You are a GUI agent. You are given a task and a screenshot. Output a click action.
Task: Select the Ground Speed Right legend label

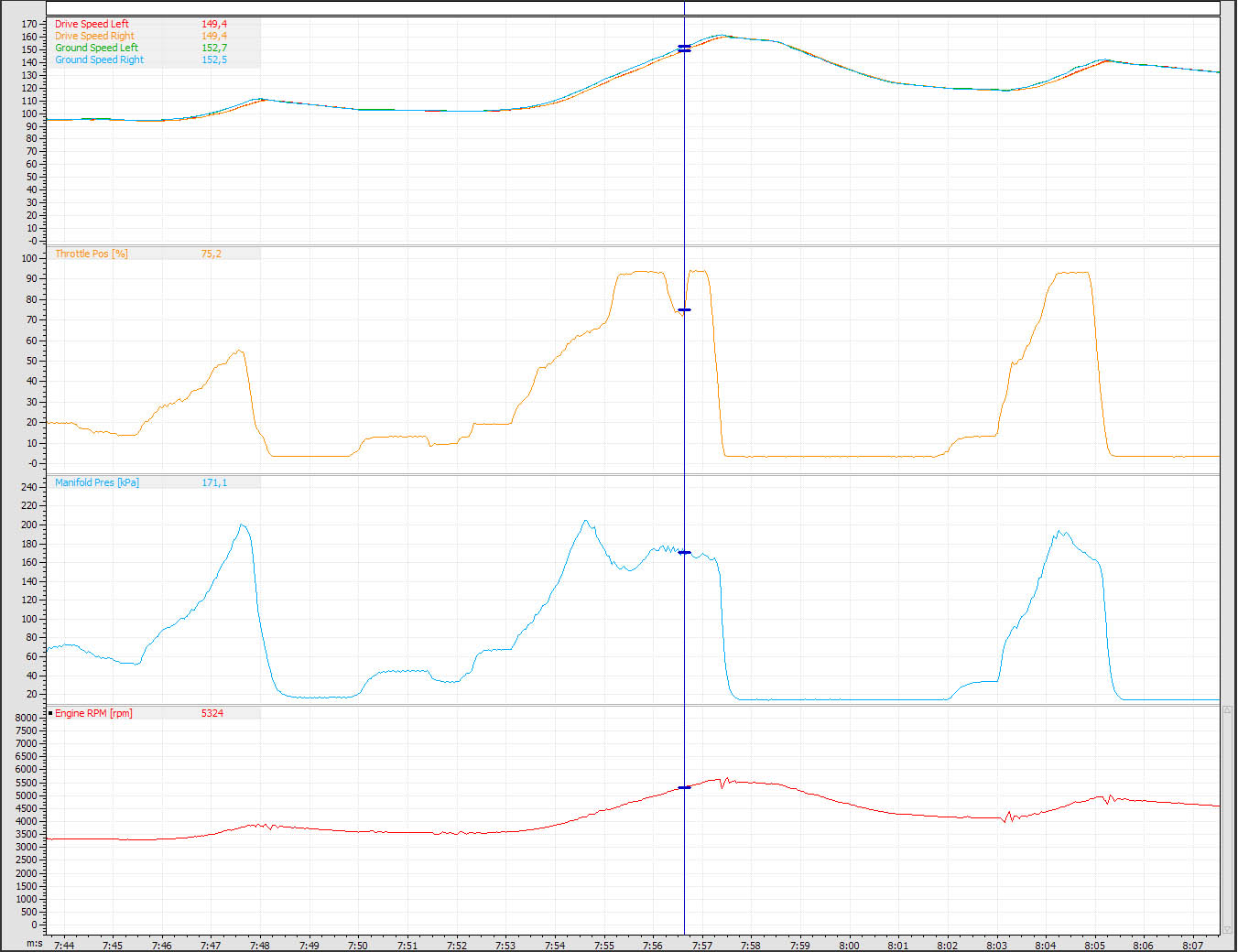tap(99, 59)
